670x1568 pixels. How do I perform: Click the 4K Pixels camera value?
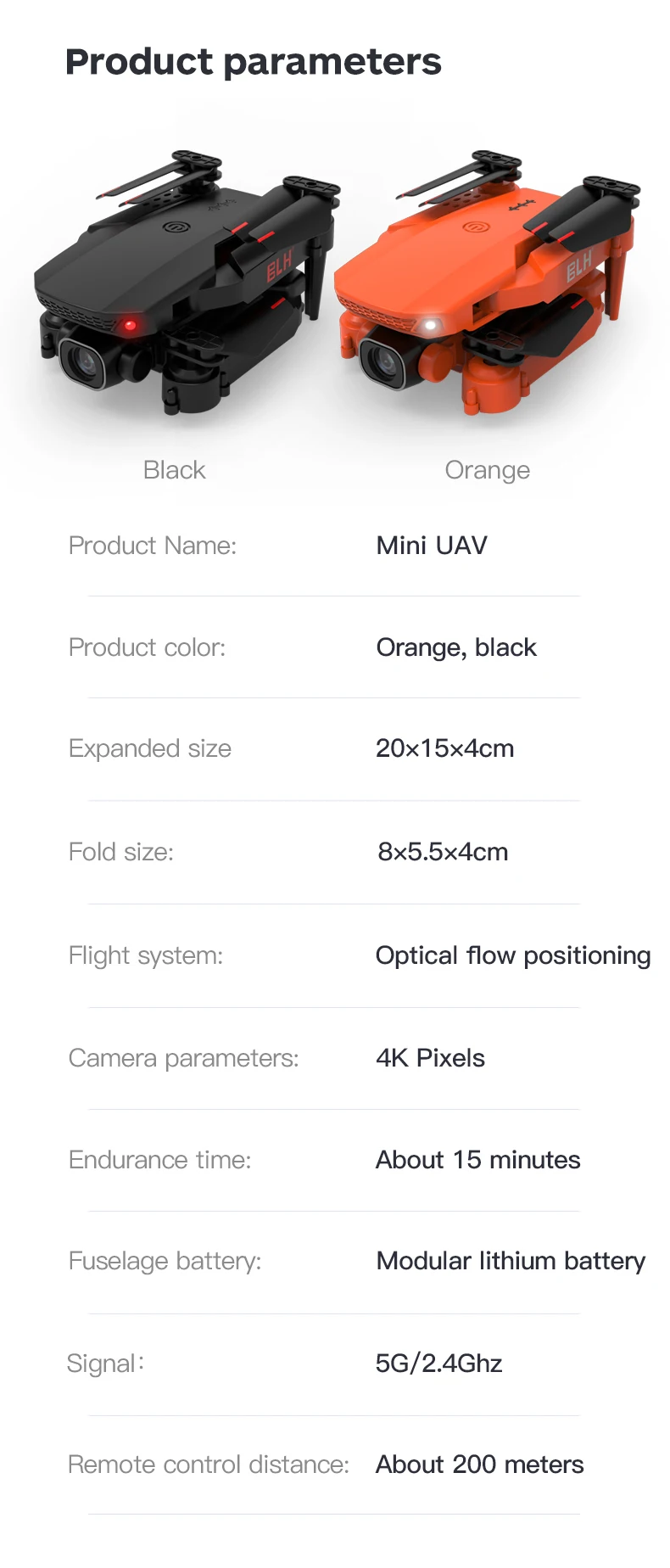click(x=430, y=1058)
